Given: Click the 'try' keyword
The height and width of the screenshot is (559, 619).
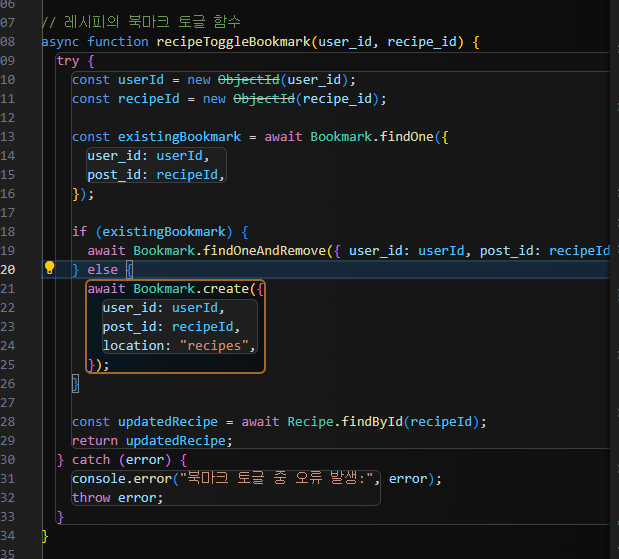Looking at the screenshot, I should 68,61.
